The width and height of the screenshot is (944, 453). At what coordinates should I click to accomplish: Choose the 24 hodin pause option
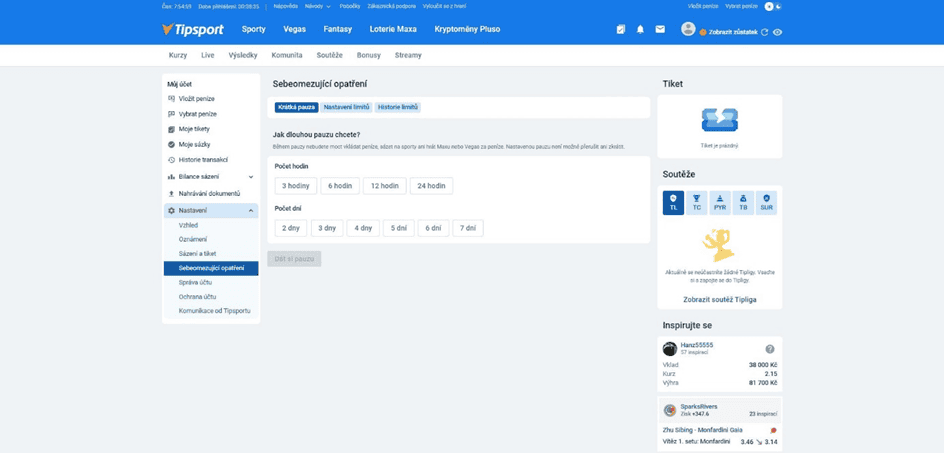coord(432,186)
